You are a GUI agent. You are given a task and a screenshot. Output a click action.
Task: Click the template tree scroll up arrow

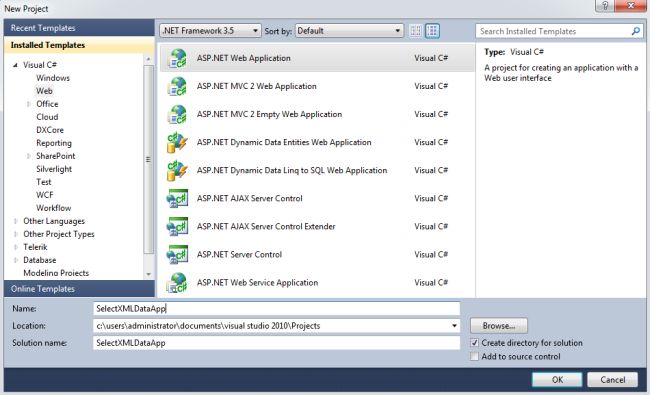coord(148,59)
